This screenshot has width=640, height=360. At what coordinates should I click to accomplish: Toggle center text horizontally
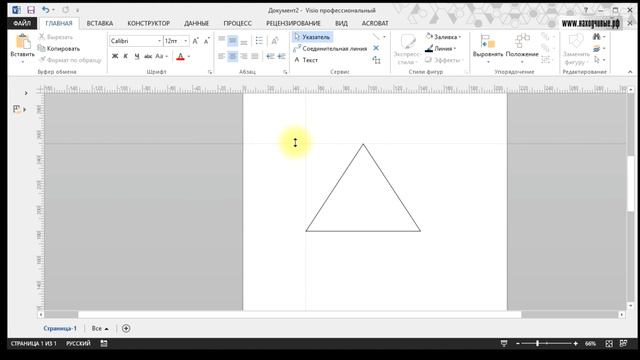coord(233,56)
